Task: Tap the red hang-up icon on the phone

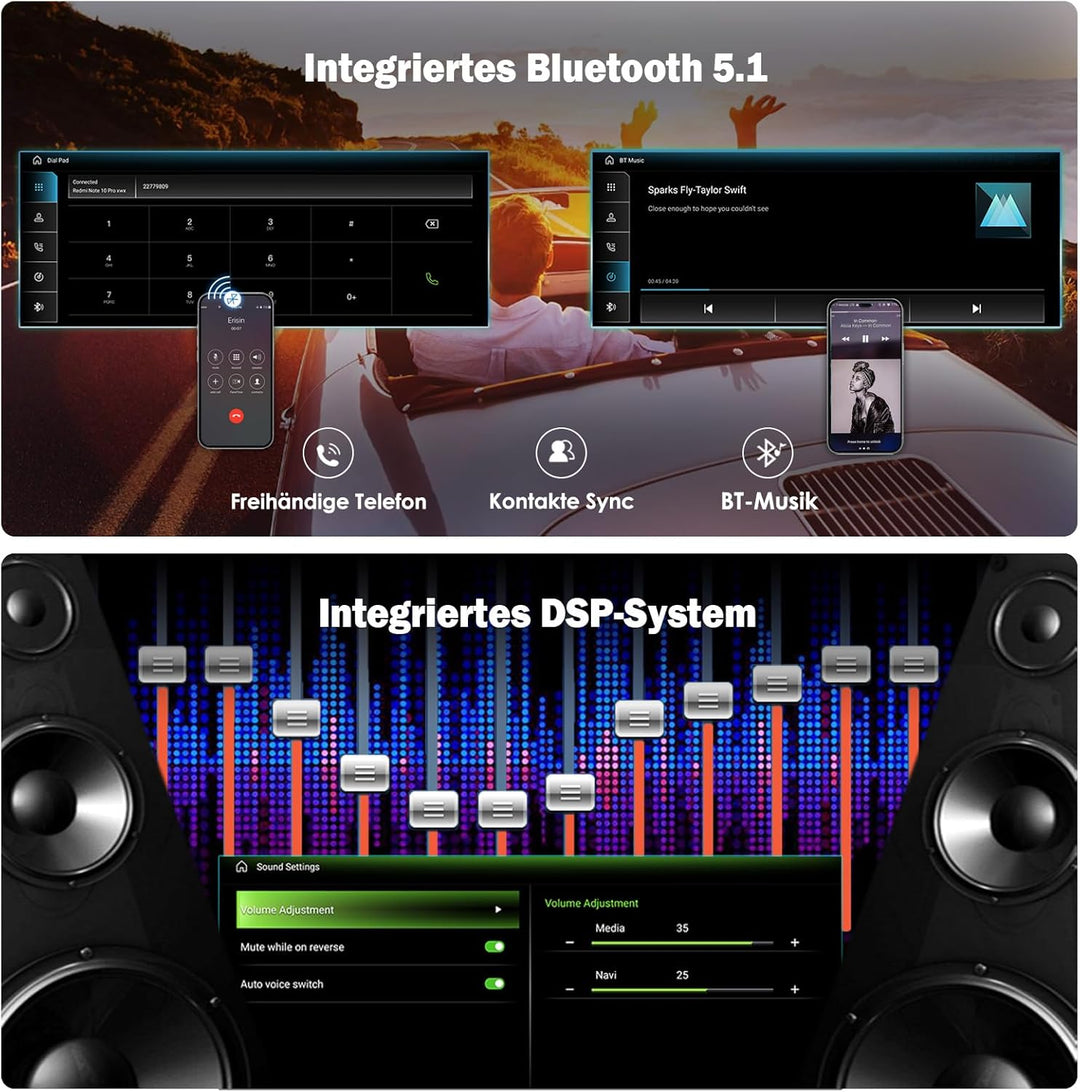Action: coord(236,416)
